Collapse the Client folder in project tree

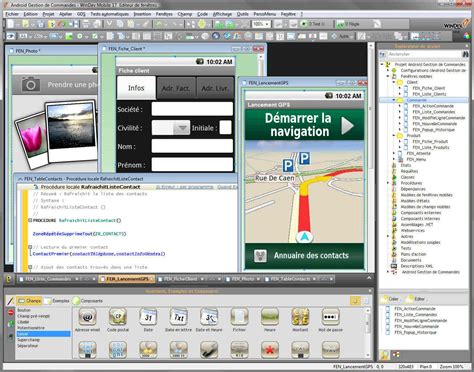394,82
